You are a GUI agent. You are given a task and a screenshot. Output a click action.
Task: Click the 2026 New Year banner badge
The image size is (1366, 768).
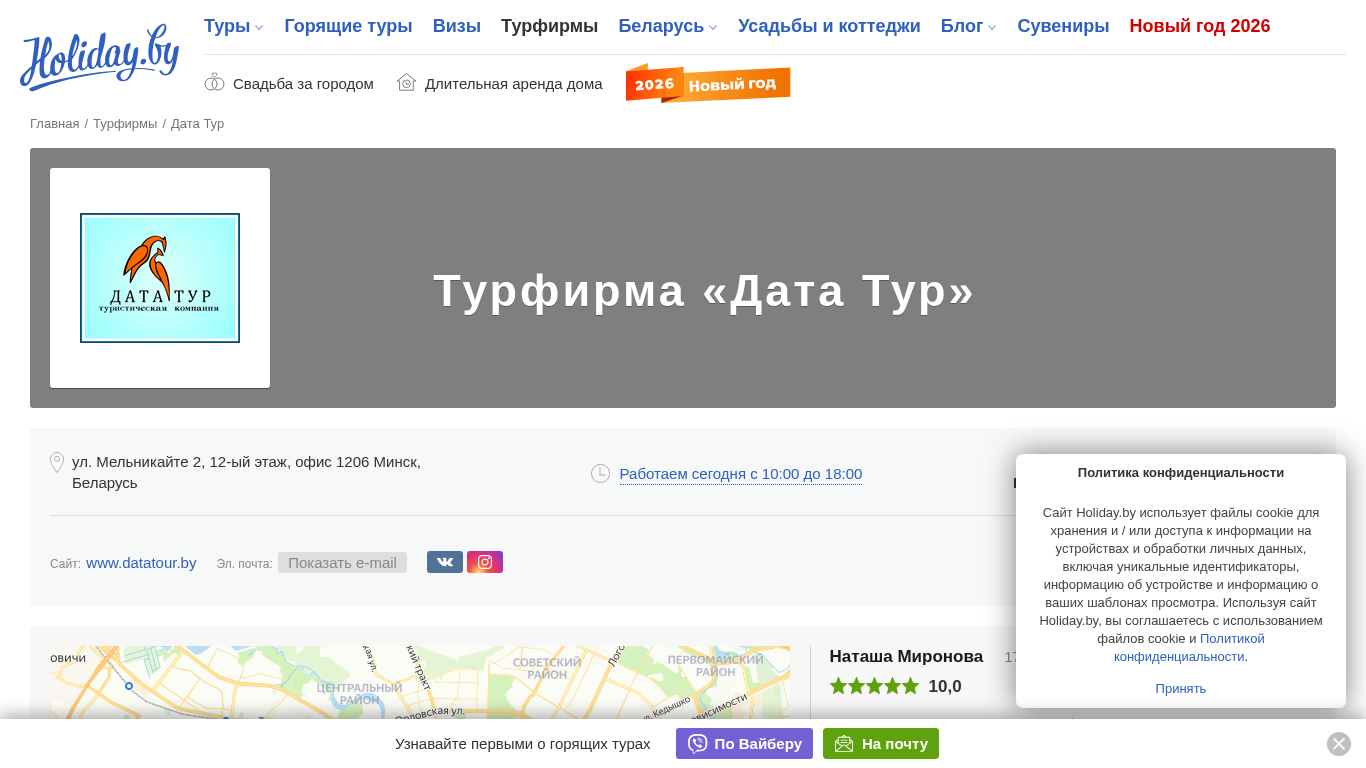click(x=707, y=84)
